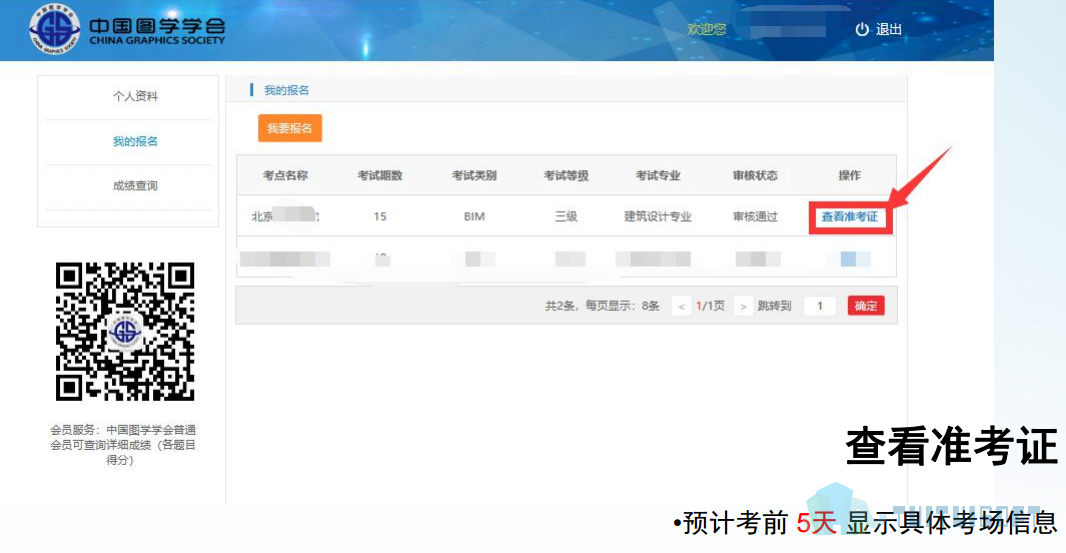The image size is (1066, 553).
Task: Click the 会员服务 description text
Action: 122,445
